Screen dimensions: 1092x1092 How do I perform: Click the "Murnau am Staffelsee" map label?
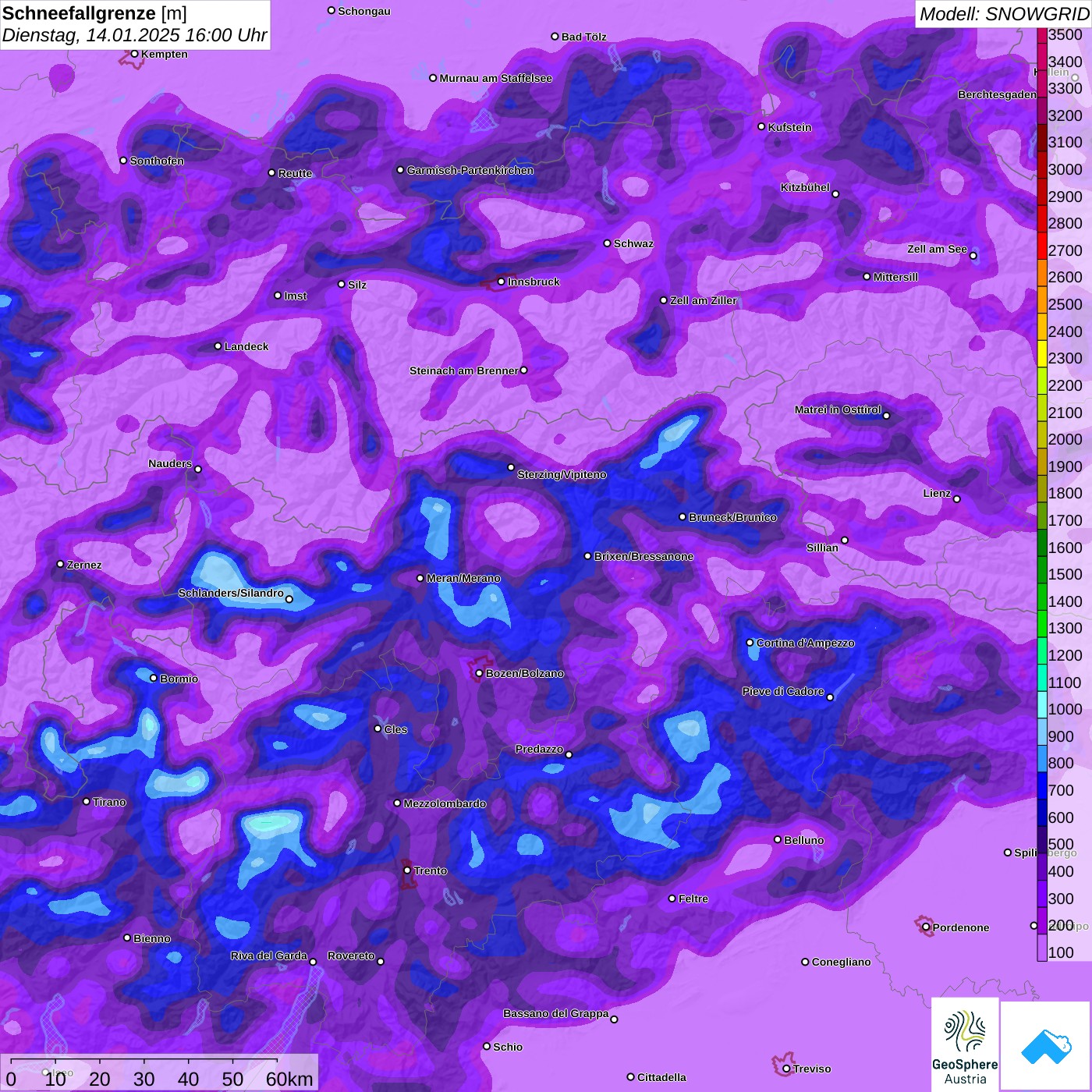coord(496,78)
